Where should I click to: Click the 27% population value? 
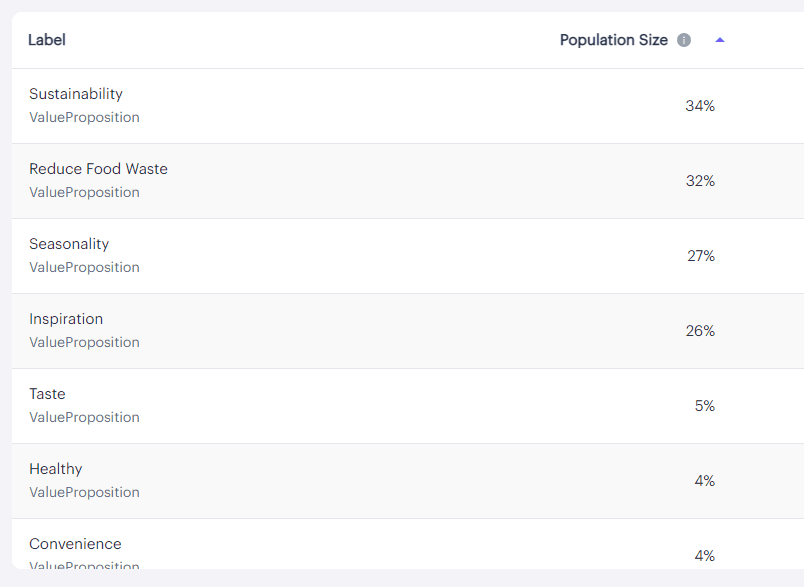pyautogui.click(x=701, y=256)
